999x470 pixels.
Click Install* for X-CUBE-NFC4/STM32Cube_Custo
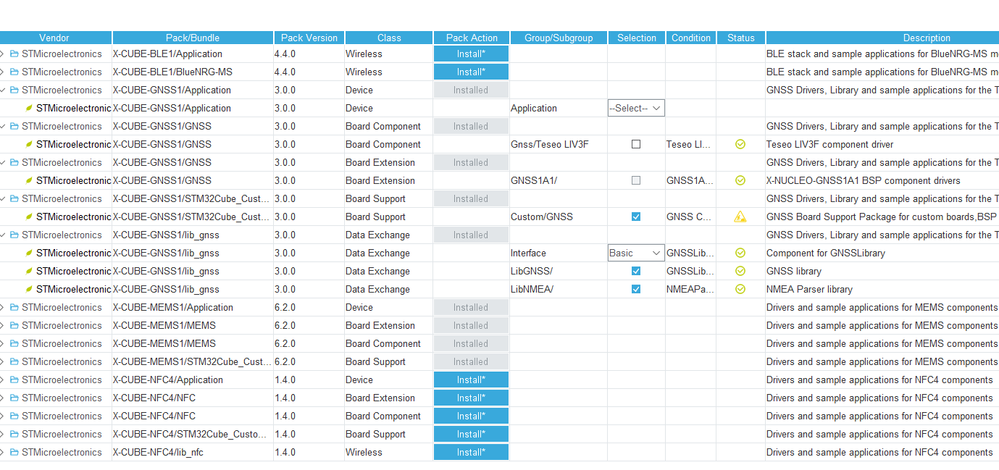(x=471, y=434)
